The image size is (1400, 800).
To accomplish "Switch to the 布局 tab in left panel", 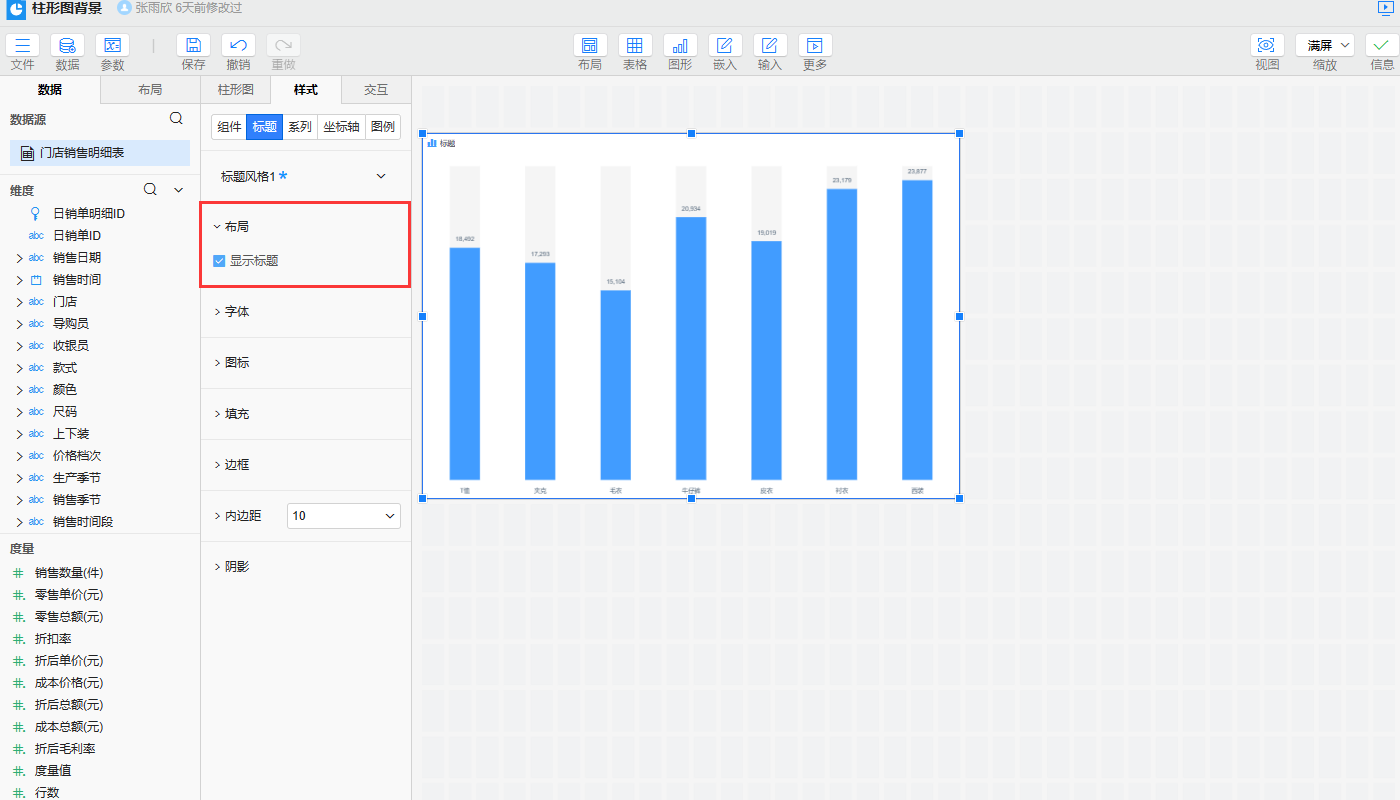I will click(x=150, y=89).
